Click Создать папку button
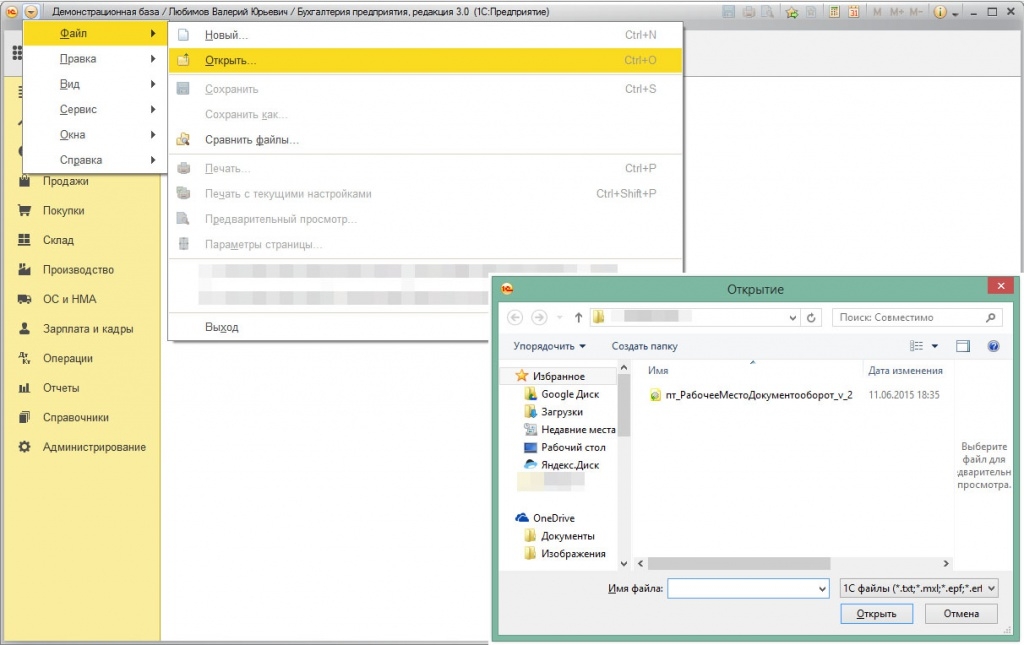This screenshot has width=1024, height=645. tap(645, 346)
